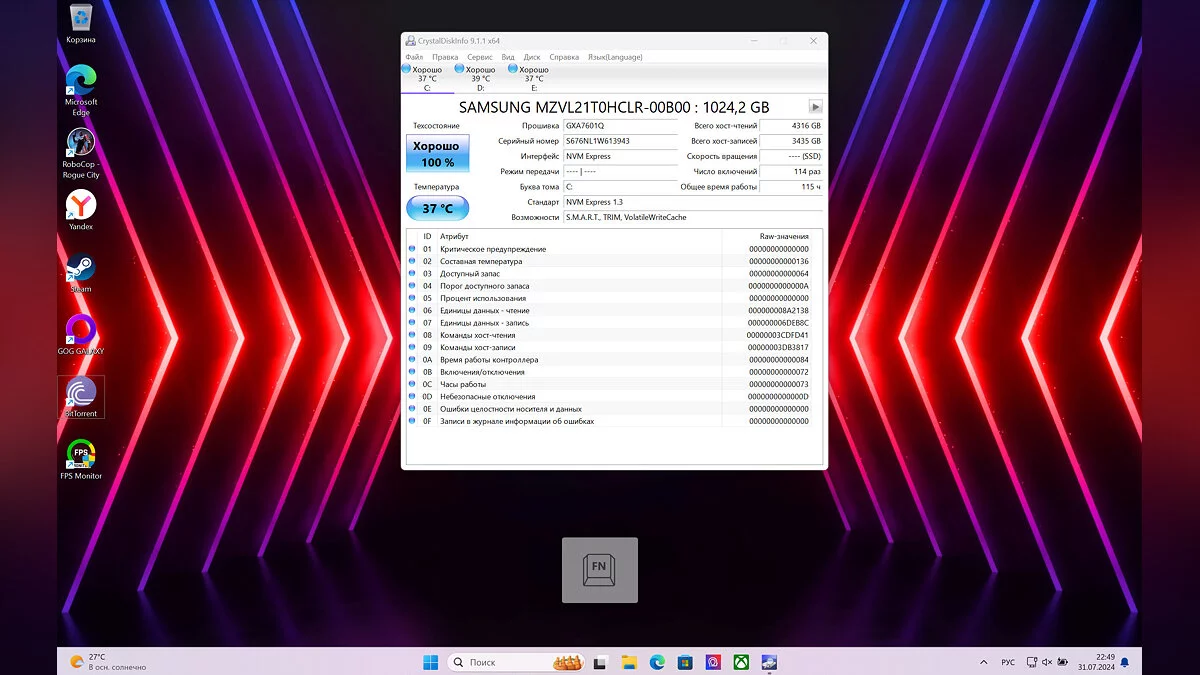Open the Корзина recycle bin icon
This screenshot has height=675, width=1200.
pyautogui.click(x=81, y=19)
